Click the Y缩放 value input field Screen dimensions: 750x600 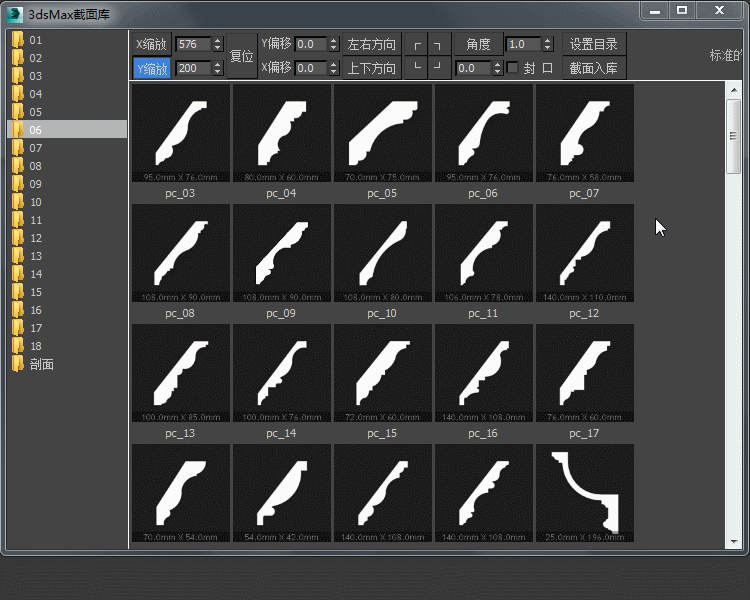(193, 68)
